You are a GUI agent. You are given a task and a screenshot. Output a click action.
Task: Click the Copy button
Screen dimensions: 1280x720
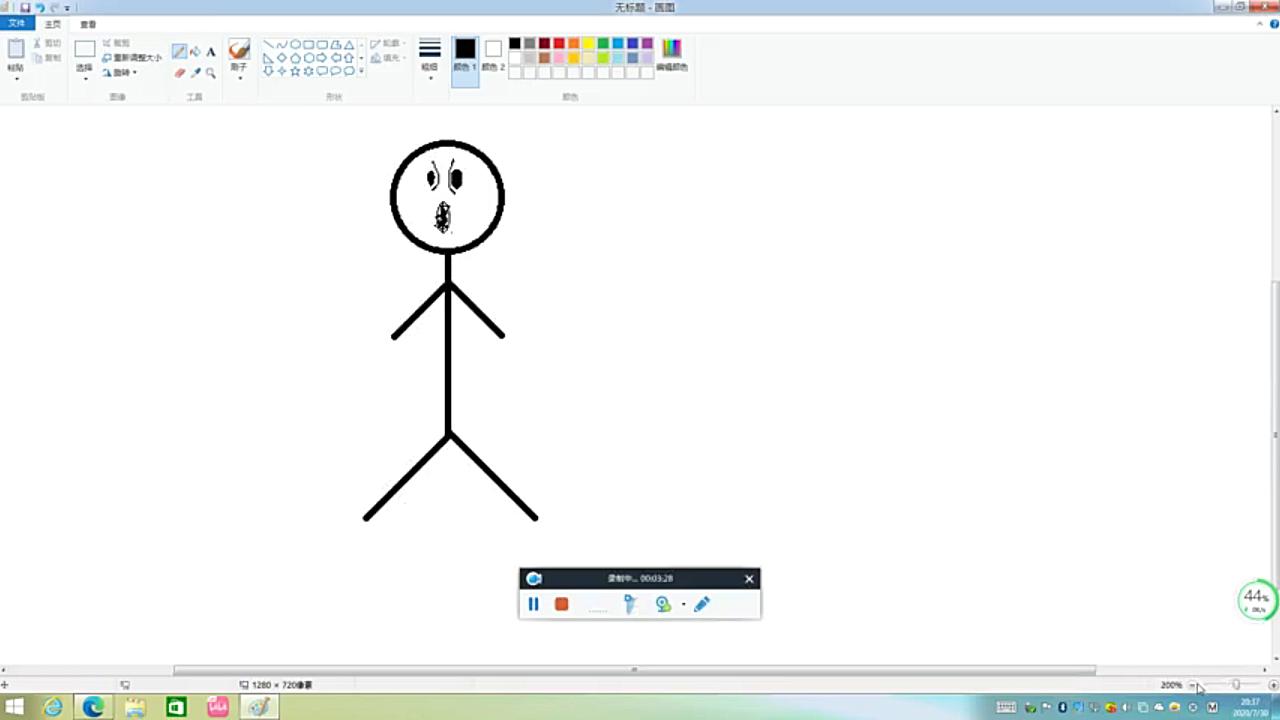coord(46,58)
